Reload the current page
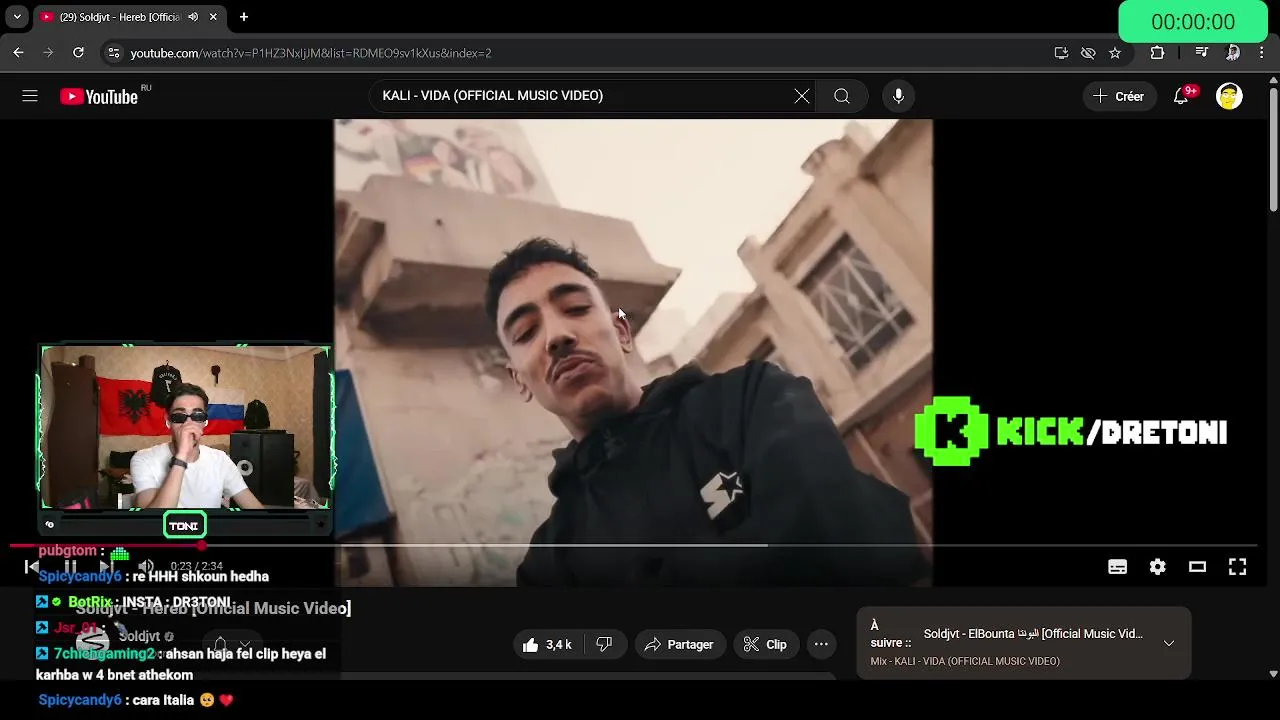 pyautogui.click(x=78, y=53)
